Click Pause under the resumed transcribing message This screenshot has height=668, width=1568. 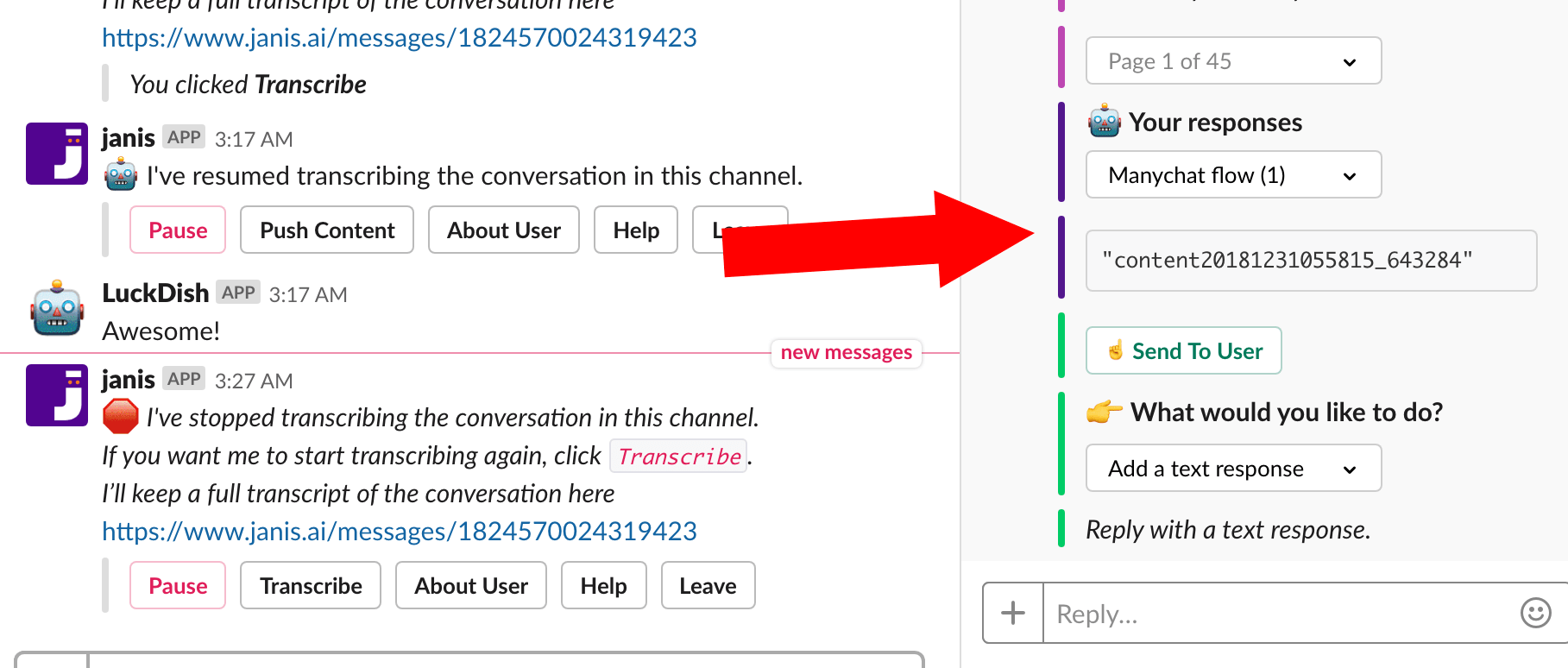click(x=178, y=230)
